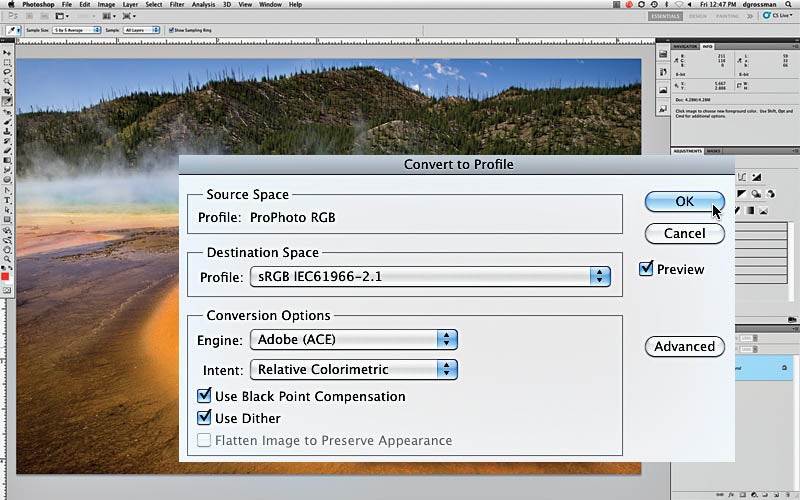Select the Pen tool
This screenshot has width=800, height=500.
pyautogui.click(x=7, y=191)
